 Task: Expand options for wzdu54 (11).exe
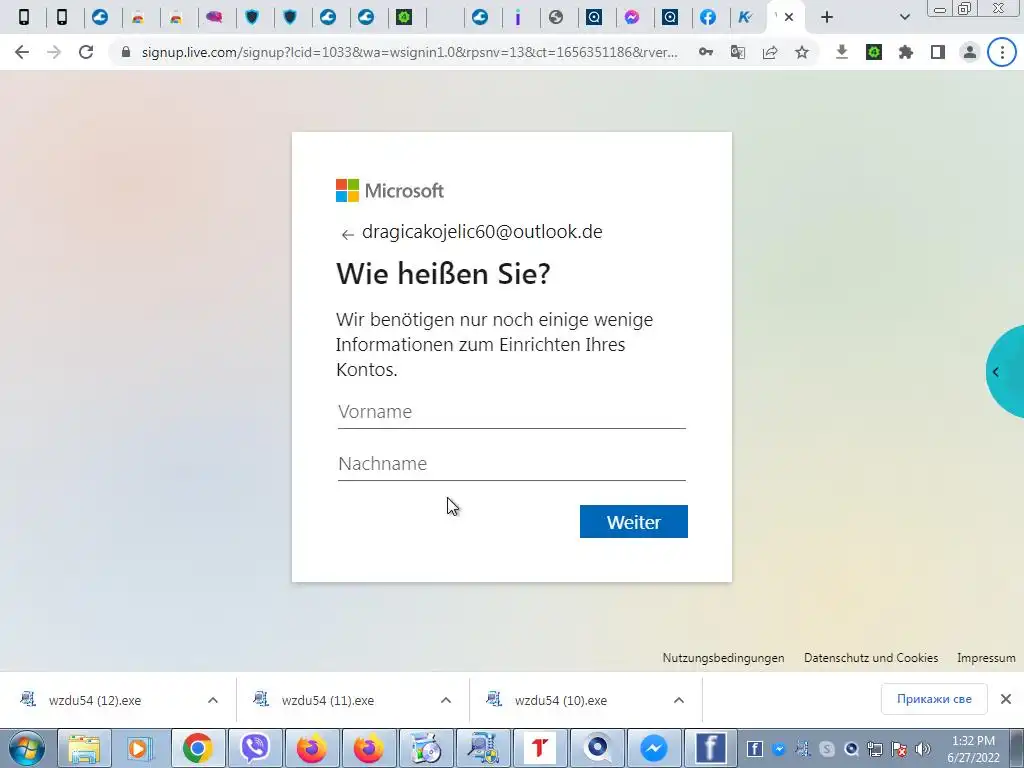tap(446, 700)
